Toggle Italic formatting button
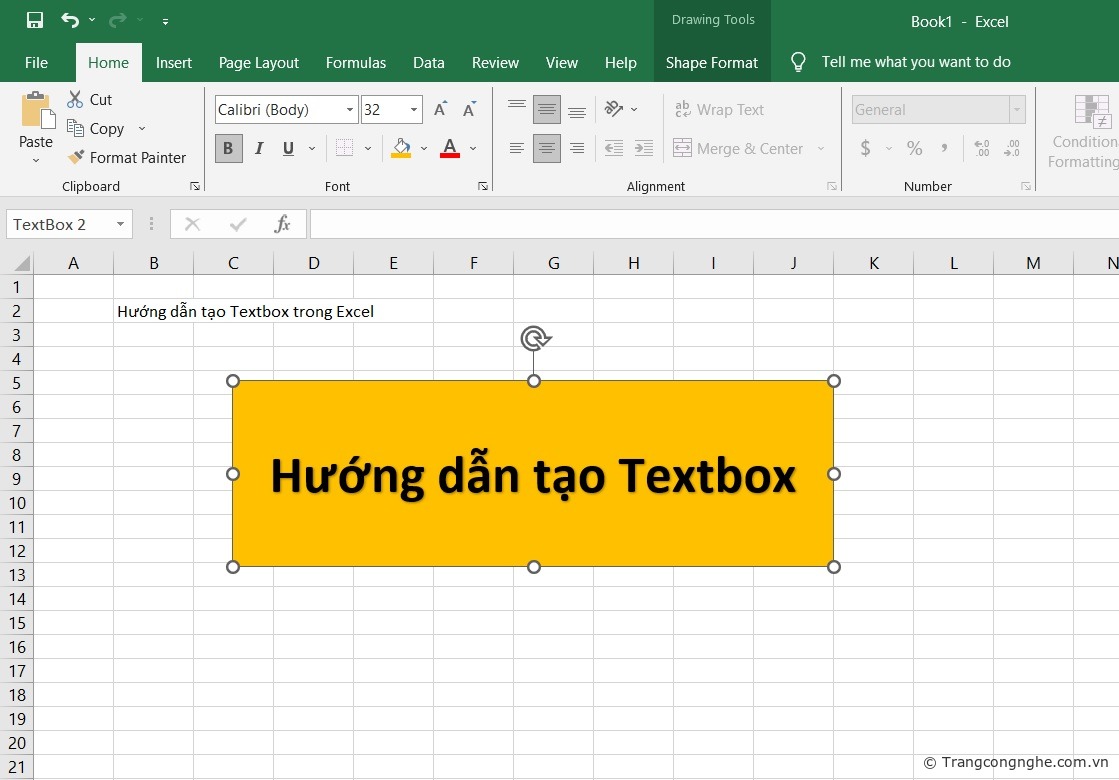This screenshot has width=1119, height=780. point(259,148)
